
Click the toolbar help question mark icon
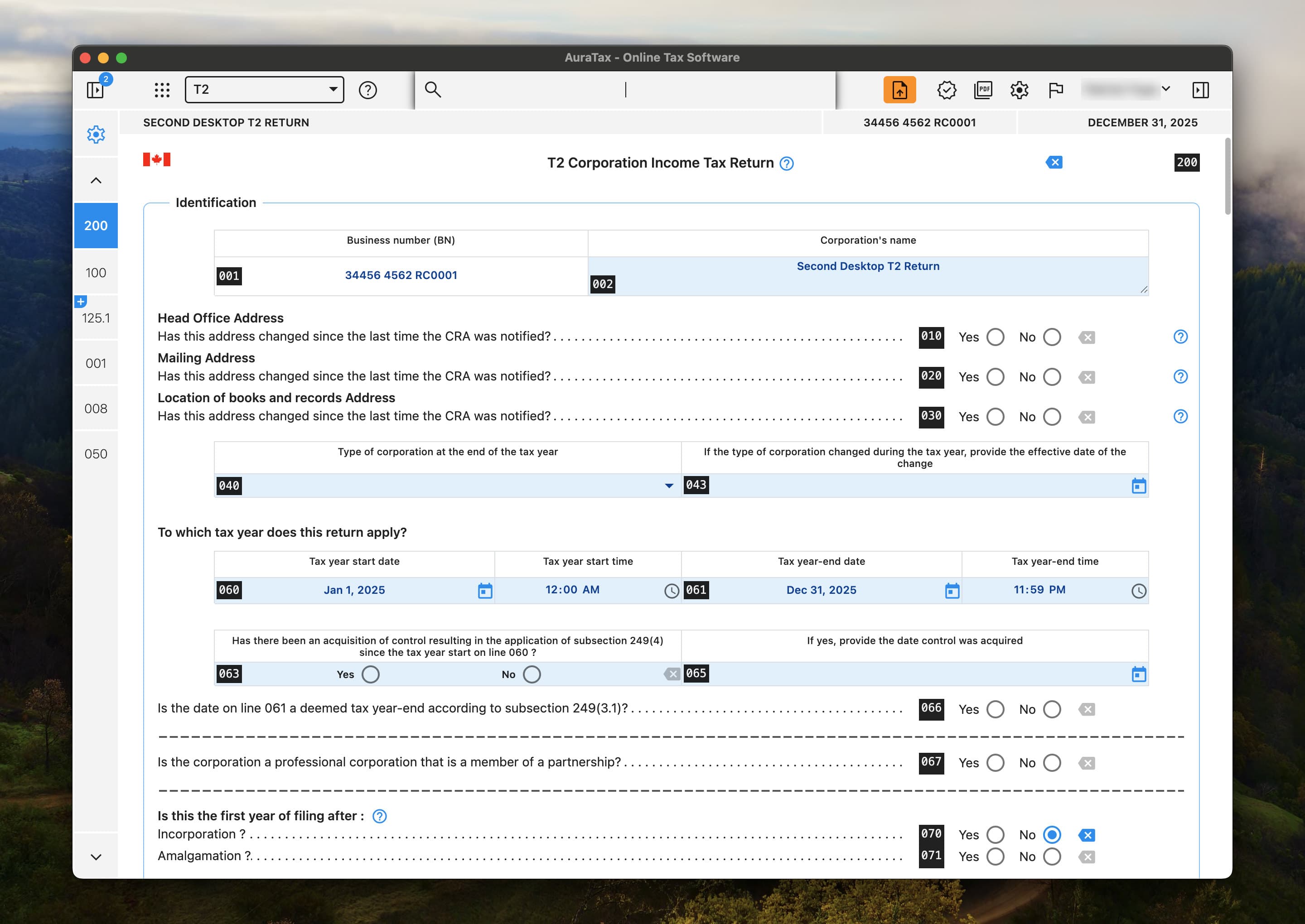point(367,90)
